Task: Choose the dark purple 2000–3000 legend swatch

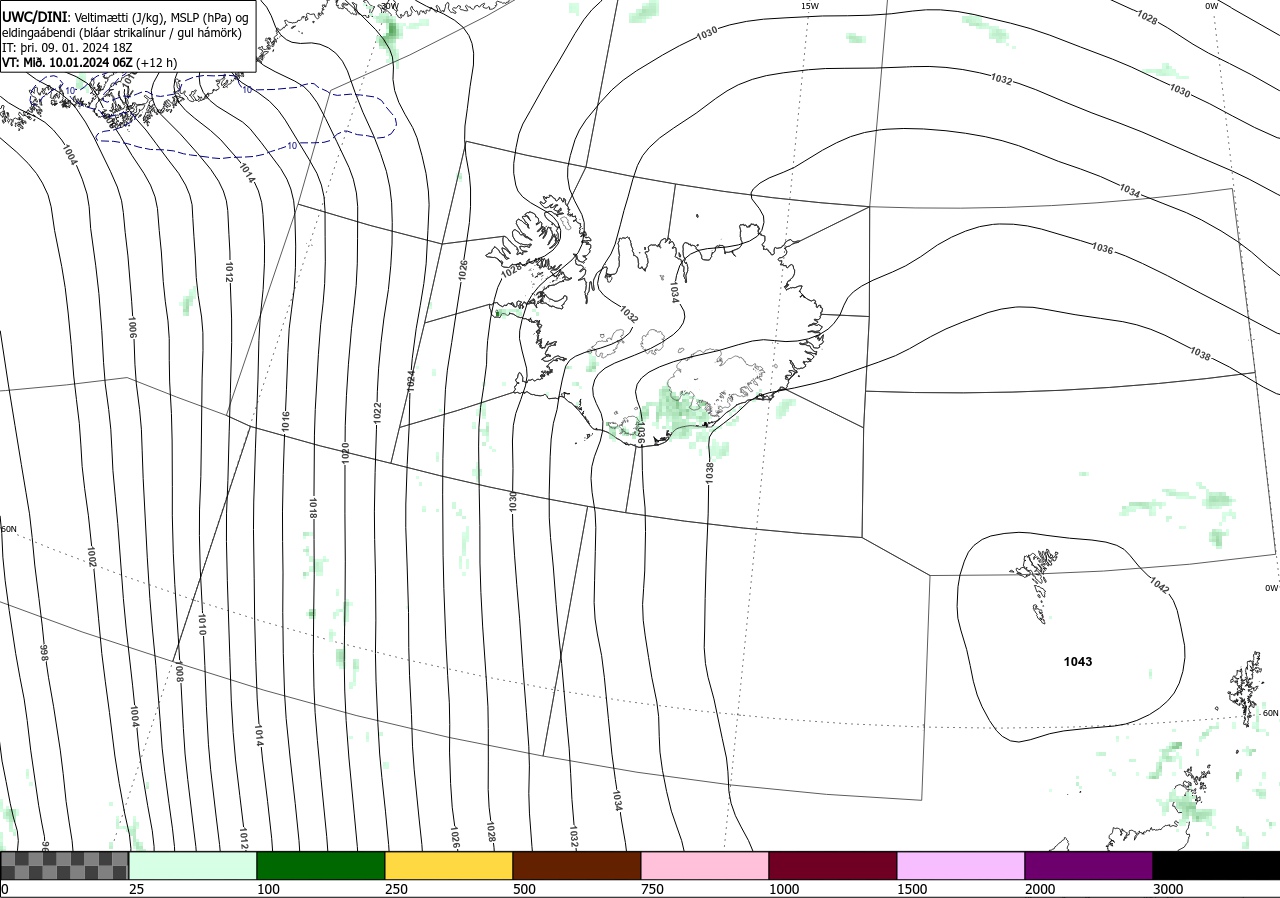Action: 1089,865
